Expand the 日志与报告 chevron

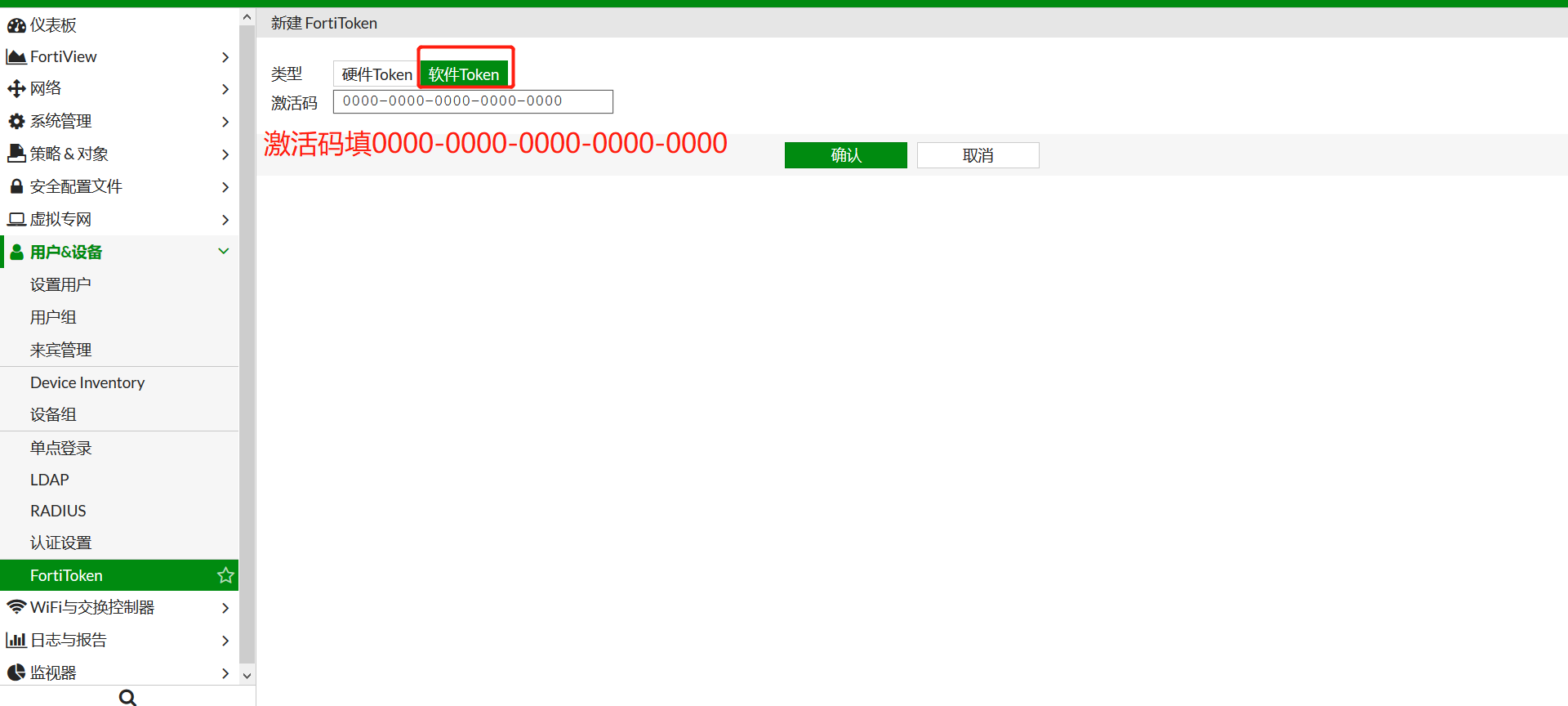(225, 641)
